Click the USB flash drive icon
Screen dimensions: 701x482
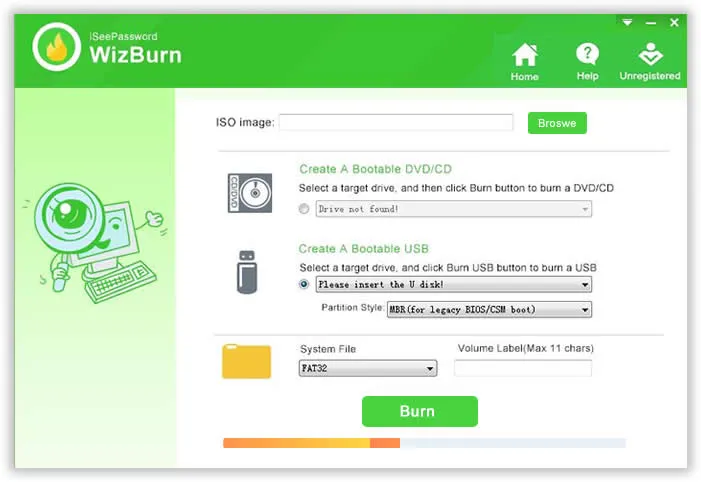248,272
